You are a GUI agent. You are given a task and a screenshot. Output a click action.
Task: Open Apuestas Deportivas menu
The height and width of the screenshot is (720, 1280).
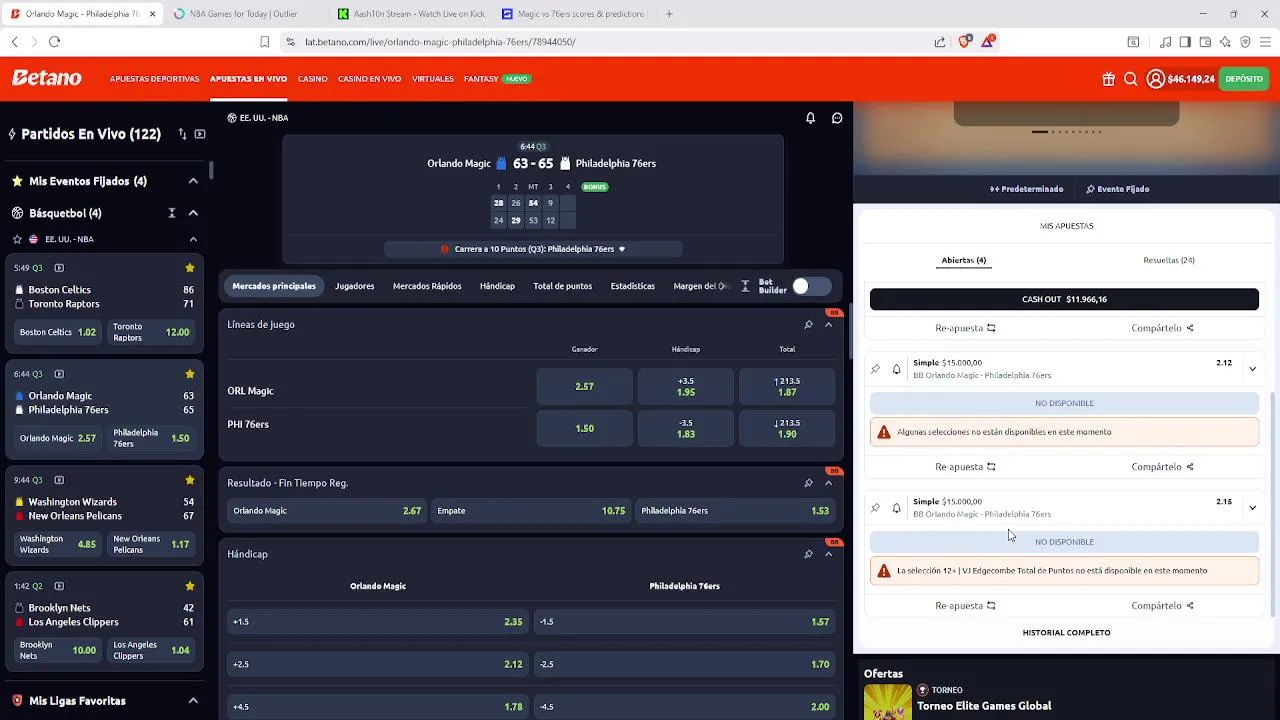(x=154, y=79)
